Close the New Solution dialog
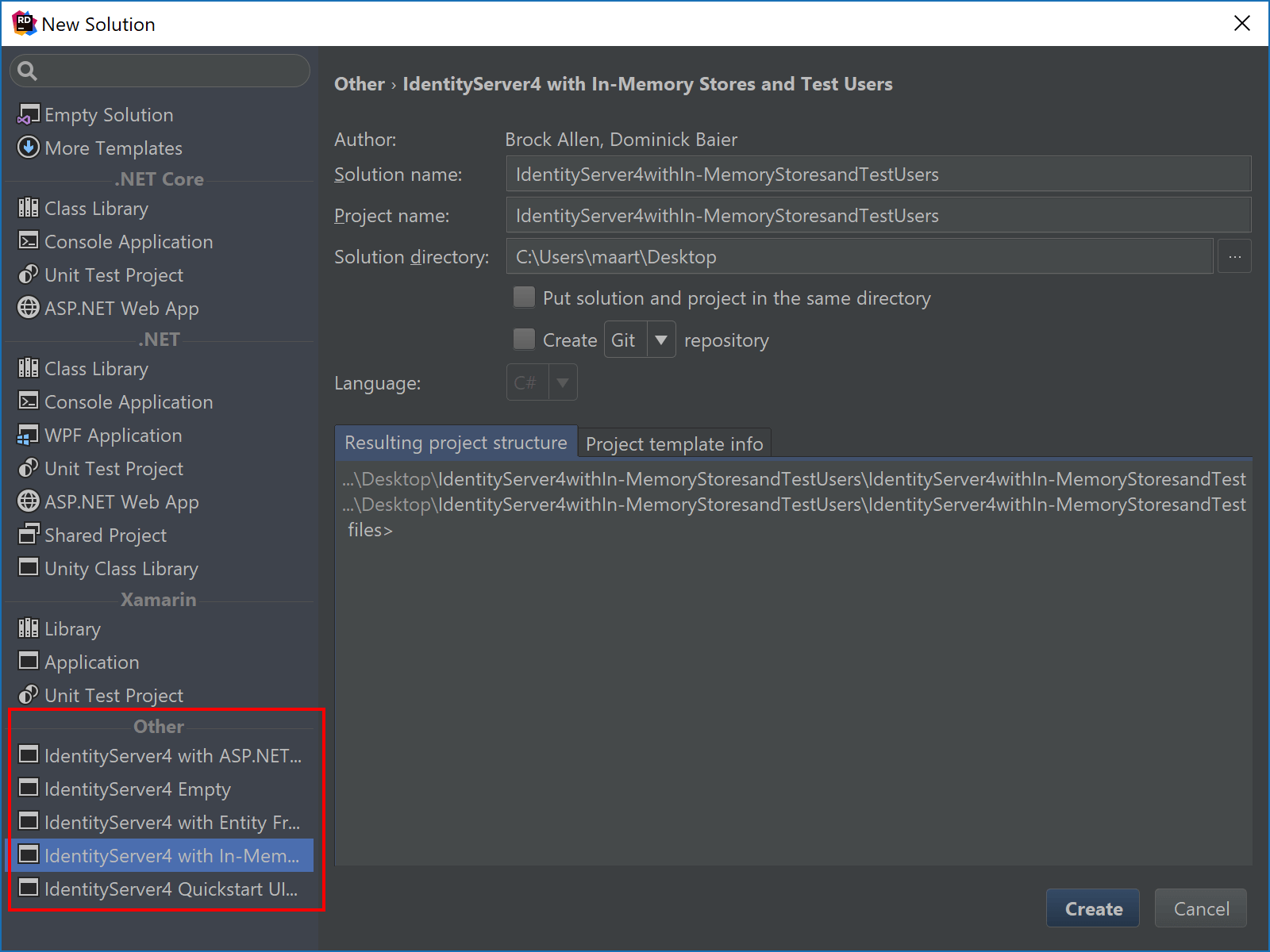The height and width of the screenshot is (952, 1270). (1242, 23)
